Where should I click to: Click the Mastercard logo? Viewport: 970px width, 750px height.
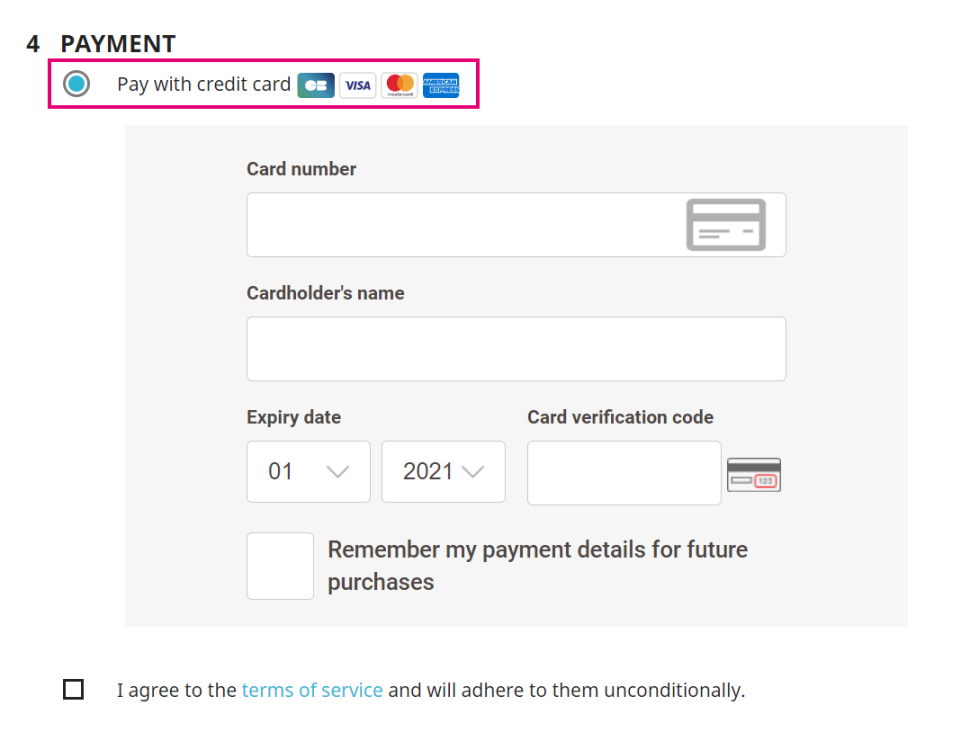[399, 85]
